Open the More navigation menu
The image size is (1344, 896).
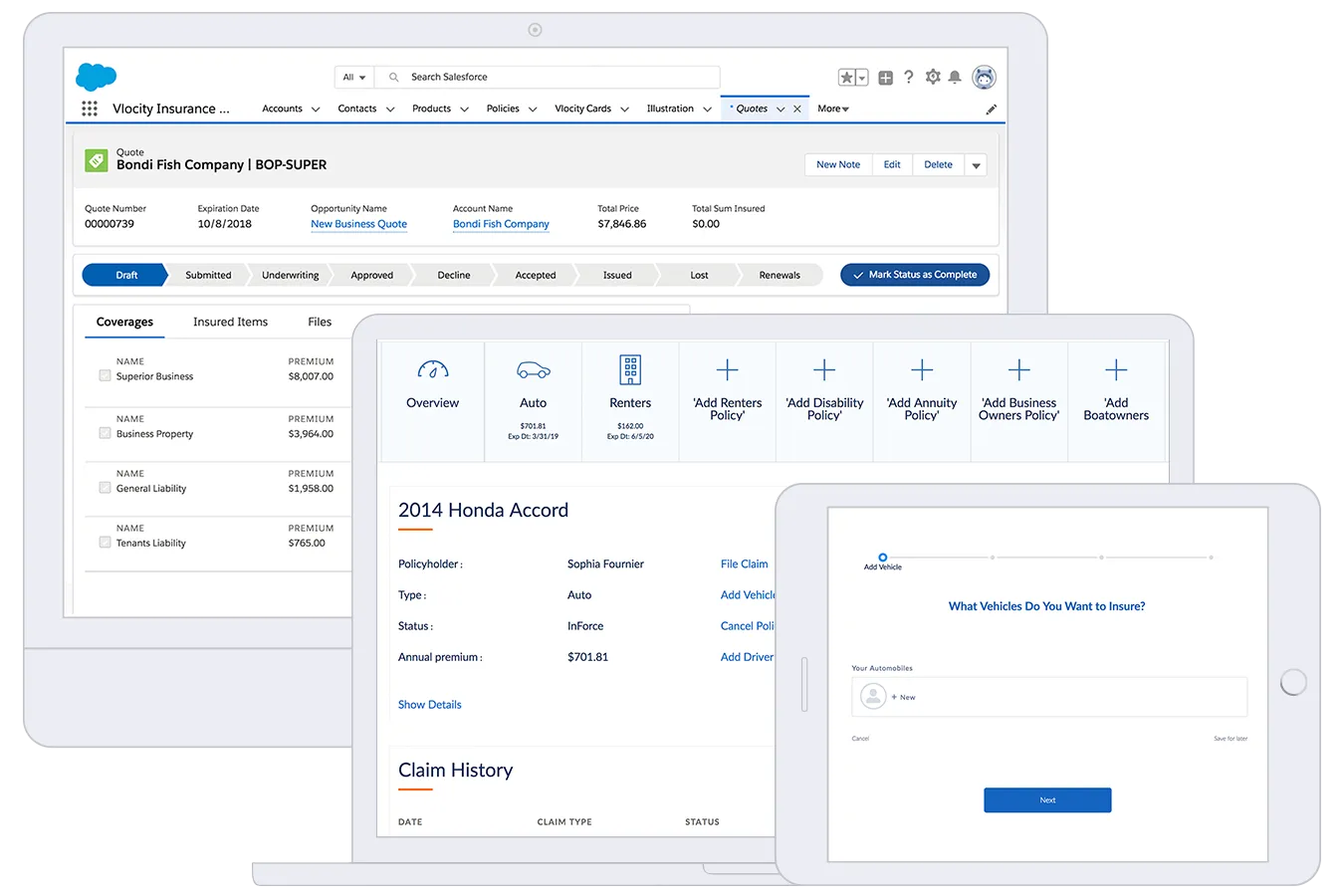(833, 109)
